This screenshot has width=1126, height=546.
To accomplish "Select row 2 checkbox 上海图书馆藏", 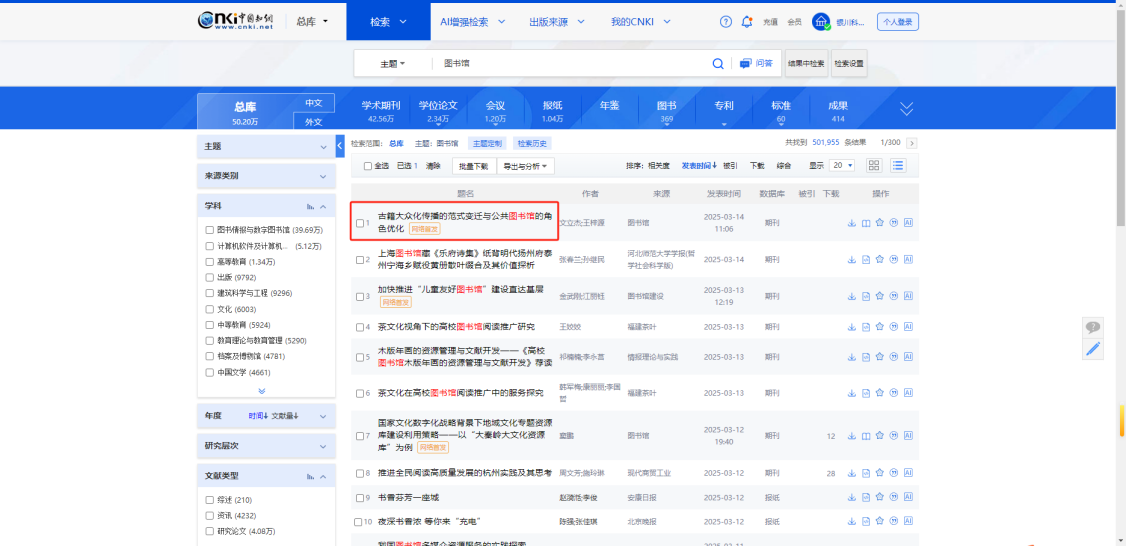I will (x=360, y=259).
